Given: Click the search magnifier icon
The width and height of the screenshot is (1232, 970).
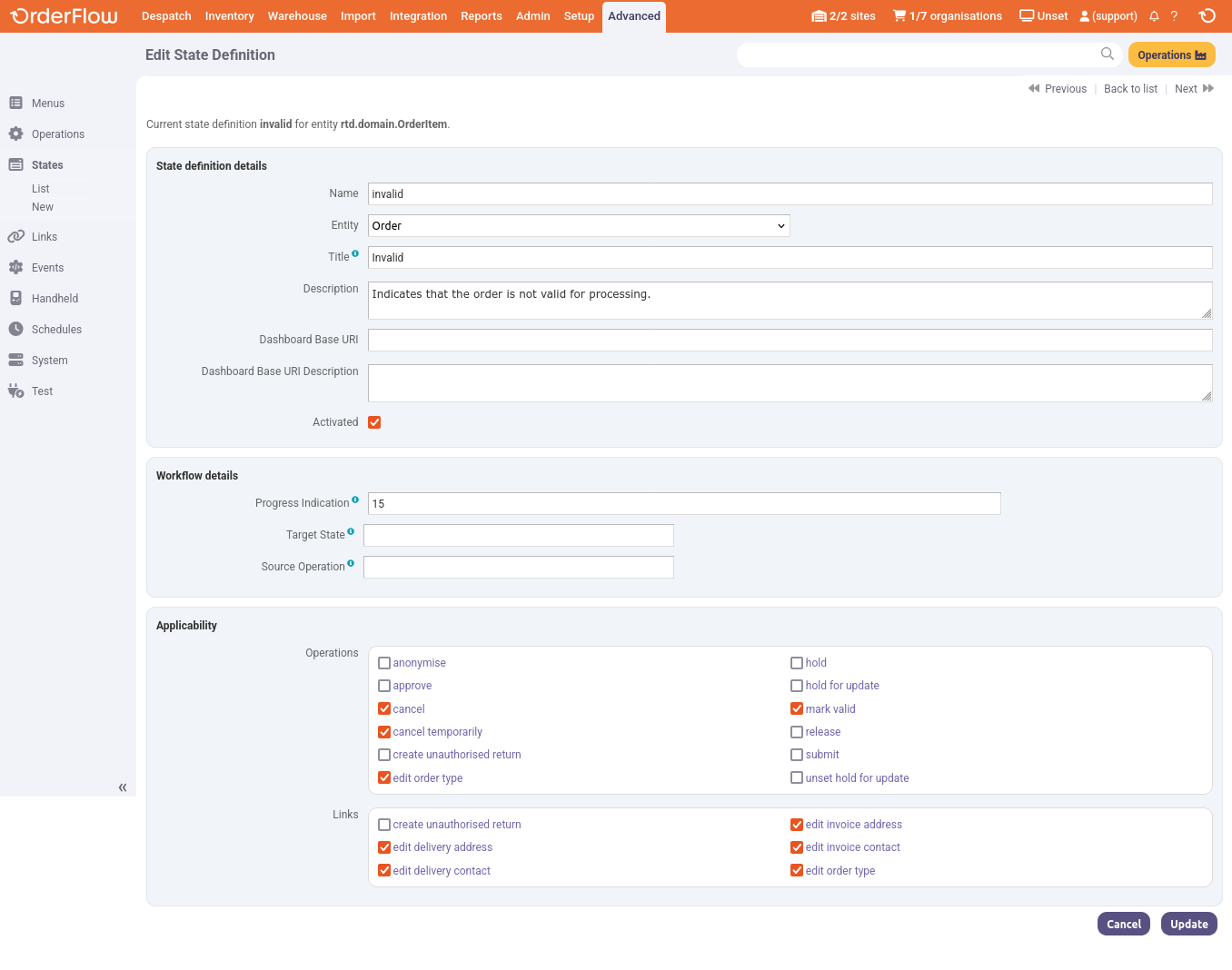Looking at the screenshot, I should click(1107, 54).
